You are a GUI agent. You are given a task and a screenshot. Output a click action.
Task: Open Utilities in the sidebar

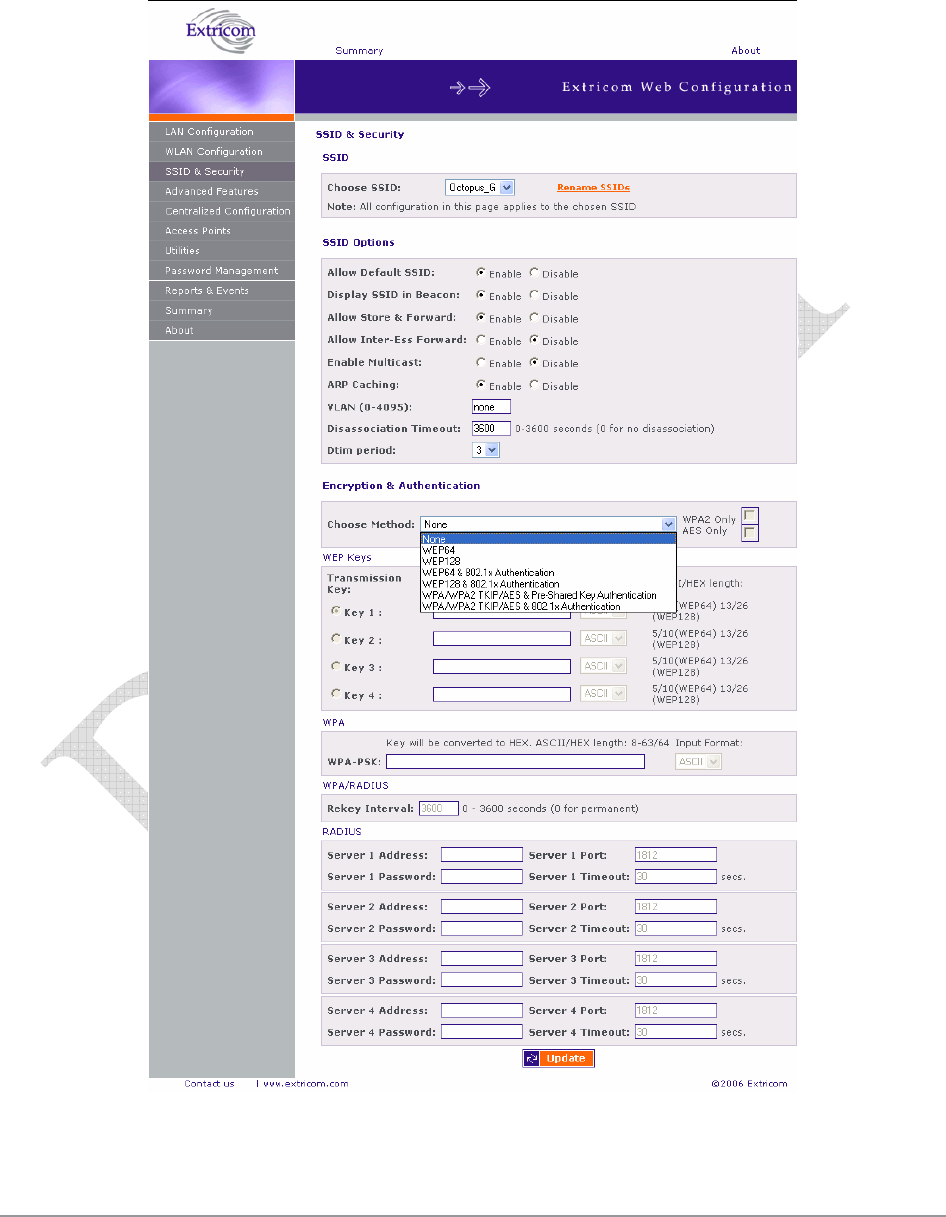click(x=221, y=251)
